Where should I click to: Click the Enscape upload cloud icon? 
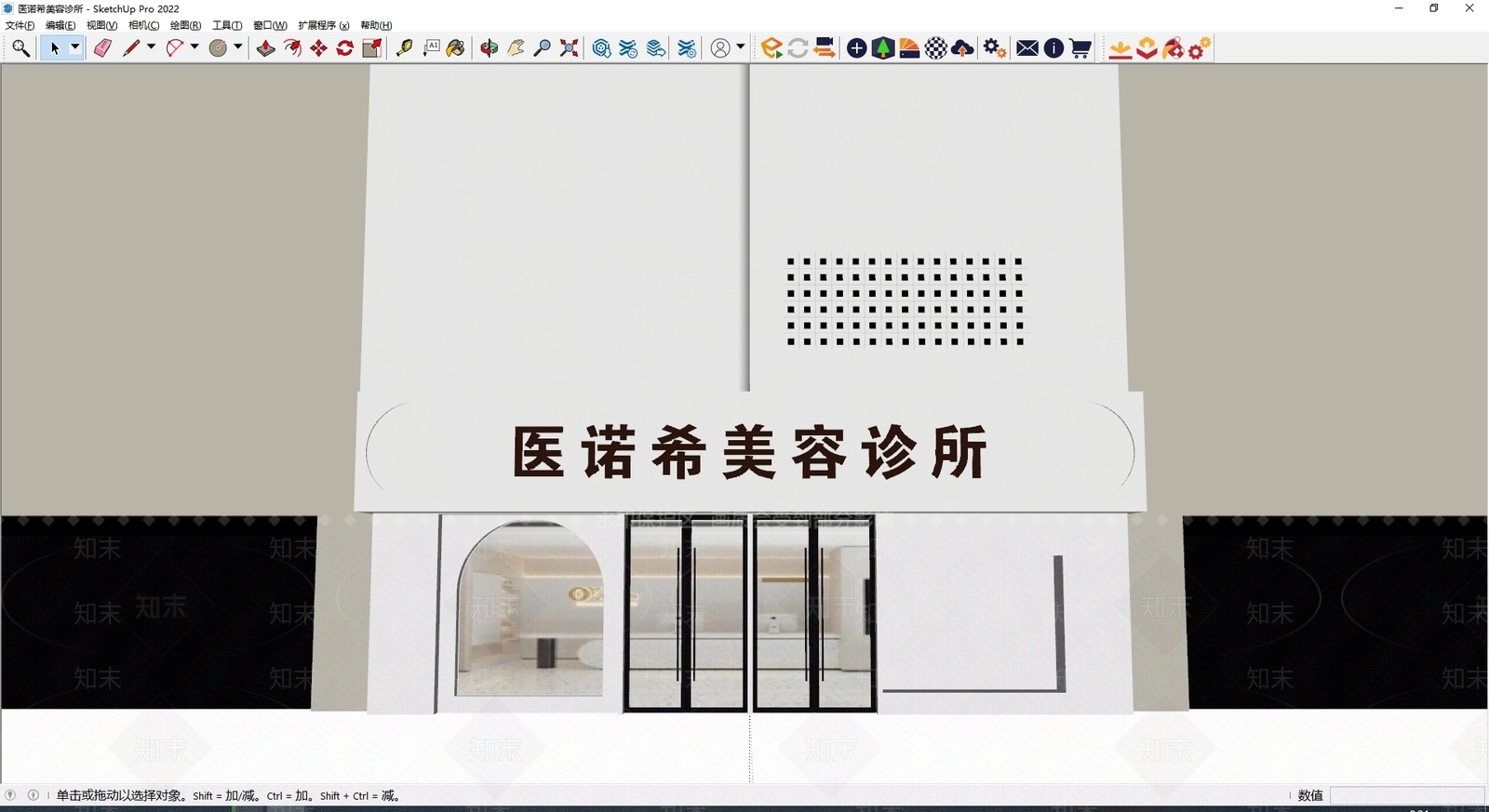[x=963, y=48]
